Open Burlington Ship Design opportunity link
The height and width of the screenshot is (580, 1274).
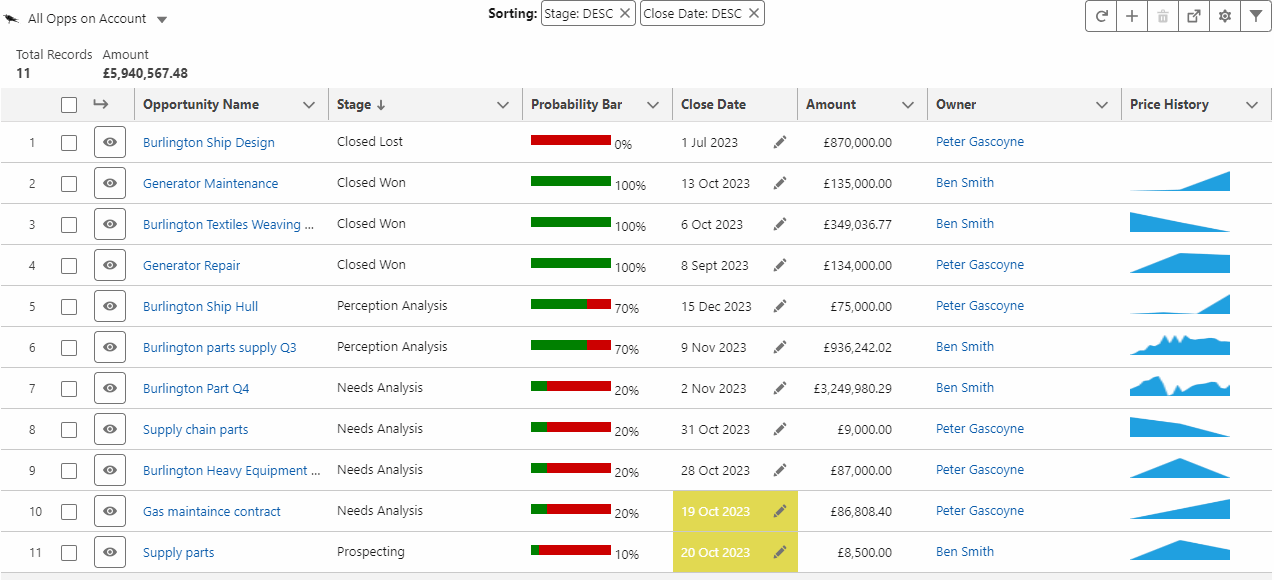tap(209, 142)
